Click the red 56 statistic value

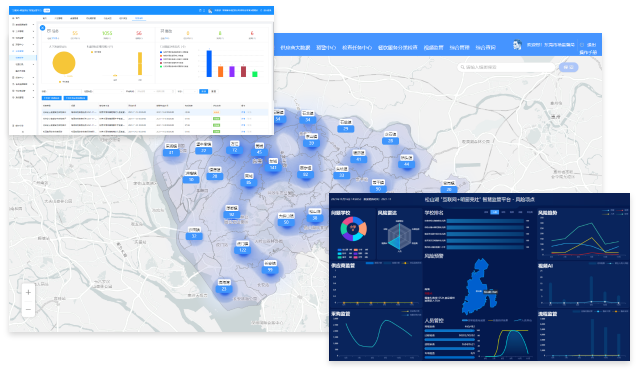click(139, 33)
